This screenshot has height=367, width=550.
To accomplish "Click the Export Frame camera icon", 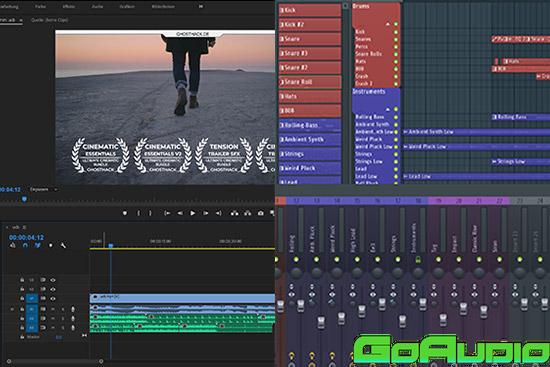I will pos(261,213).
